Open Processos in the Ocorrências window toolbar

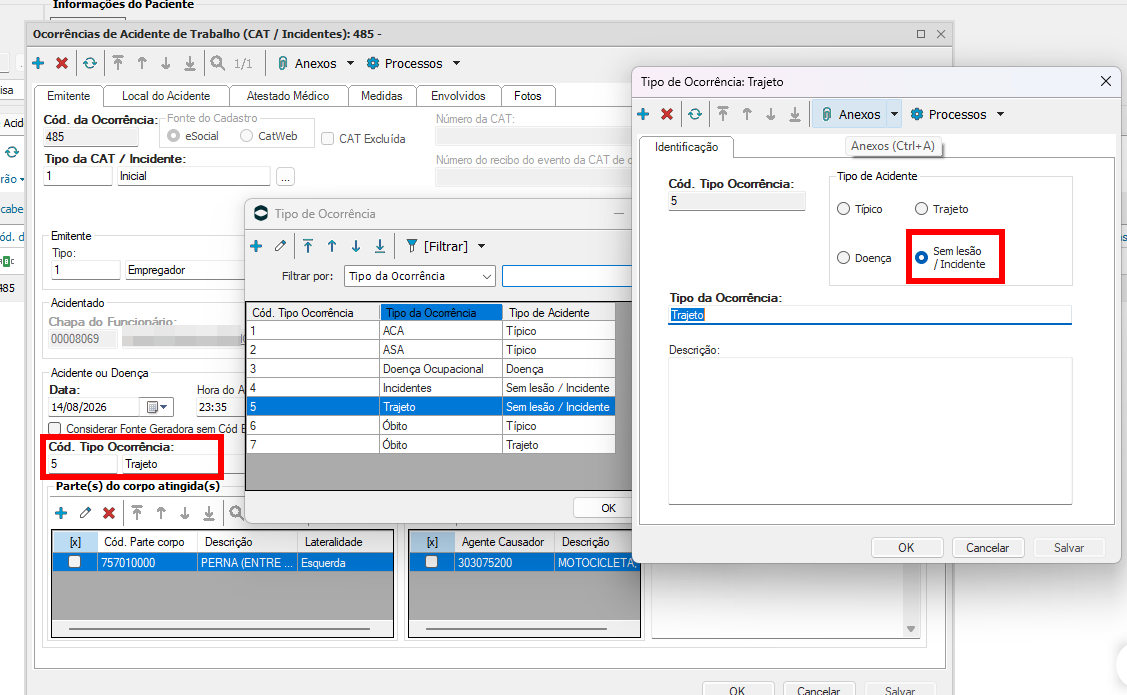point(405,63)
